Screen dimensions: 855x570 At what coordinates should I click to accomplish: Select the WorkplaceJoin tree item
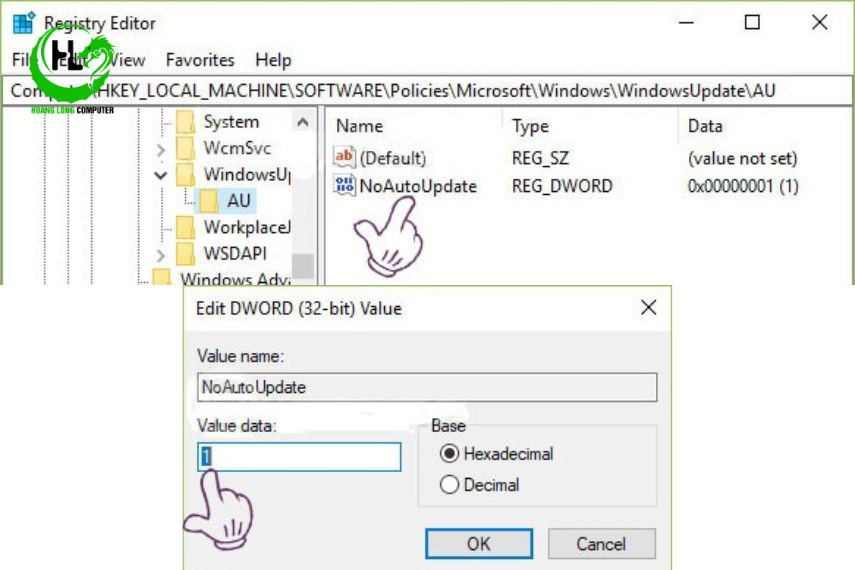247,227
